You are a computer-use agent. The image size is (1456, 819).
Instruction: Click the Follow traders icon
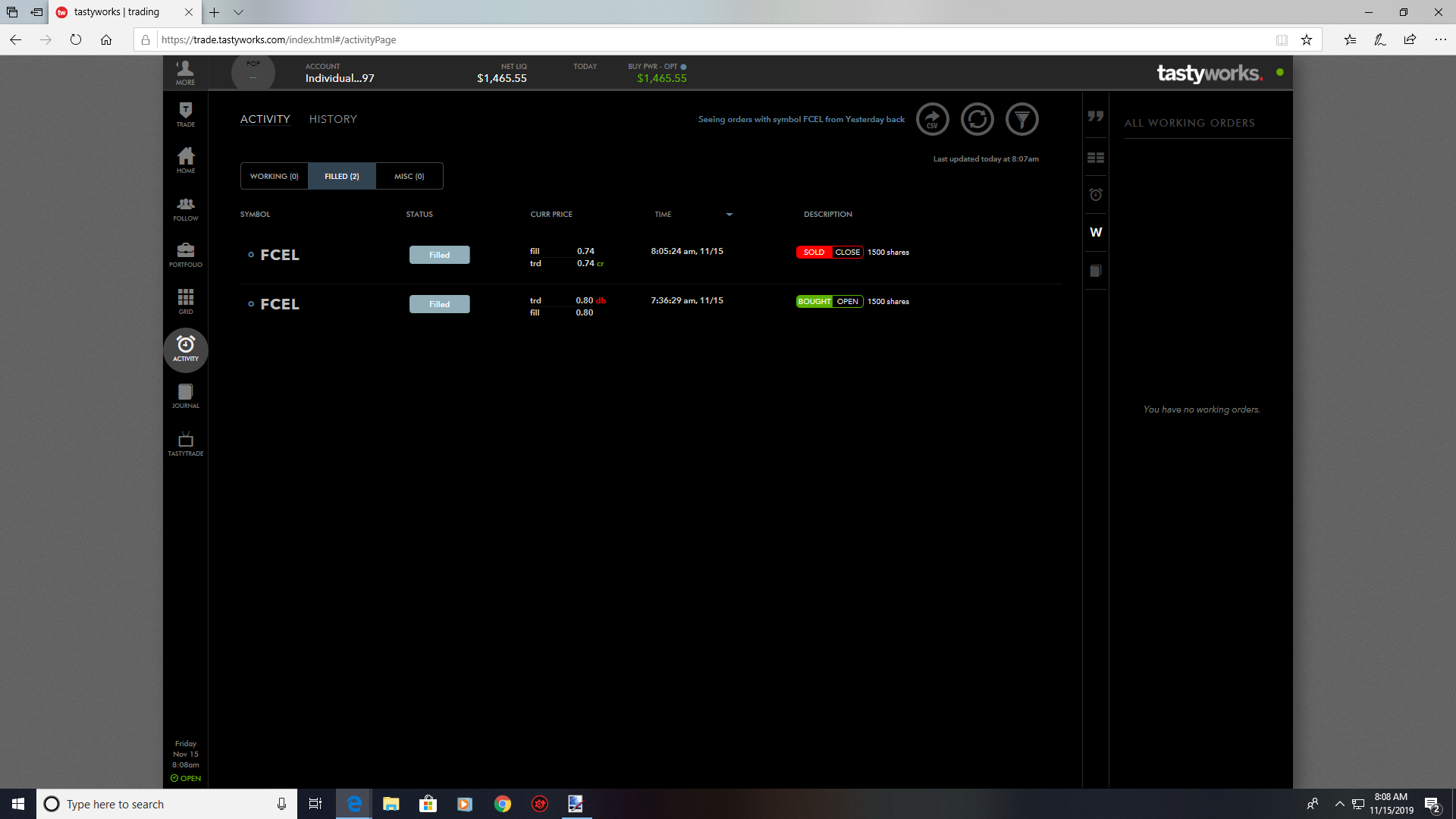pos(186,208)
